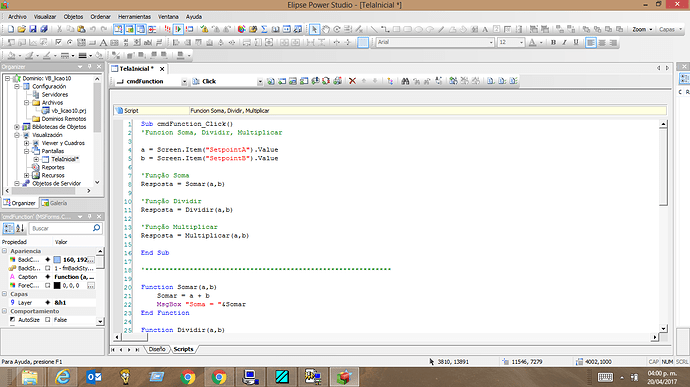Collapse the Configuración tree node
Image resolution: width=690 pixels, height=387 pixels.
point(17,86)
